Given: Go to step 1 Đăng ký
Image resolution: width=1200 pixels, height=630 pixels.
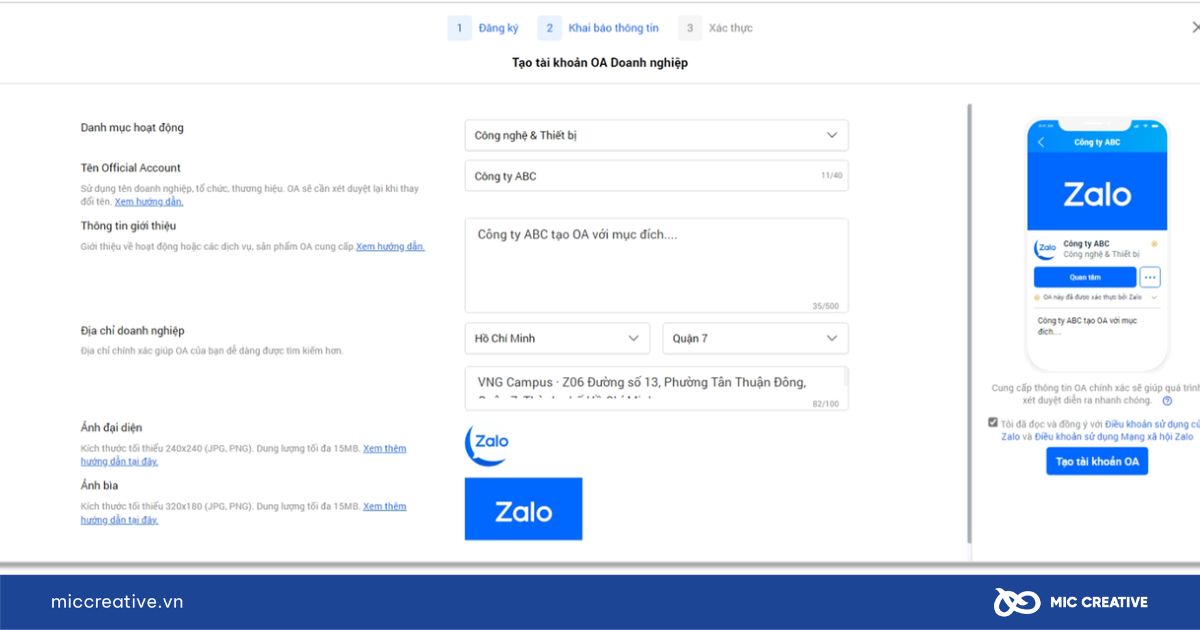Looking at the screenshot, I should tap(485, 28).
